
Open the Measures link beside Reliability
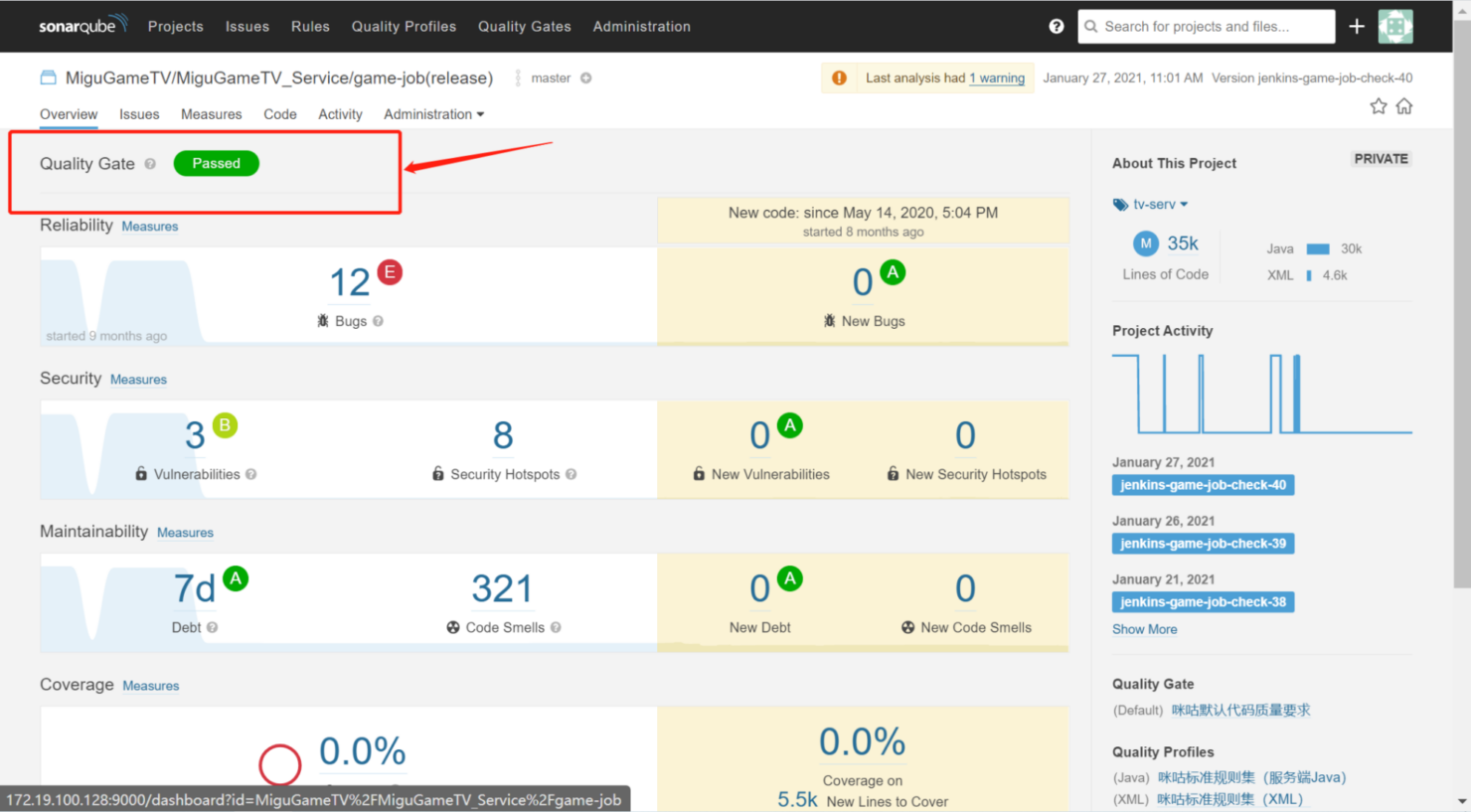tap(149, 226)
